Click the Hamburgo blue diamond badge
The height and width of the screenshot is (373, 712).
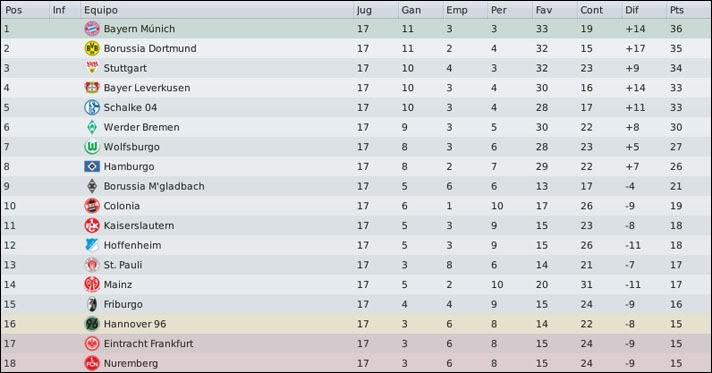92,166
